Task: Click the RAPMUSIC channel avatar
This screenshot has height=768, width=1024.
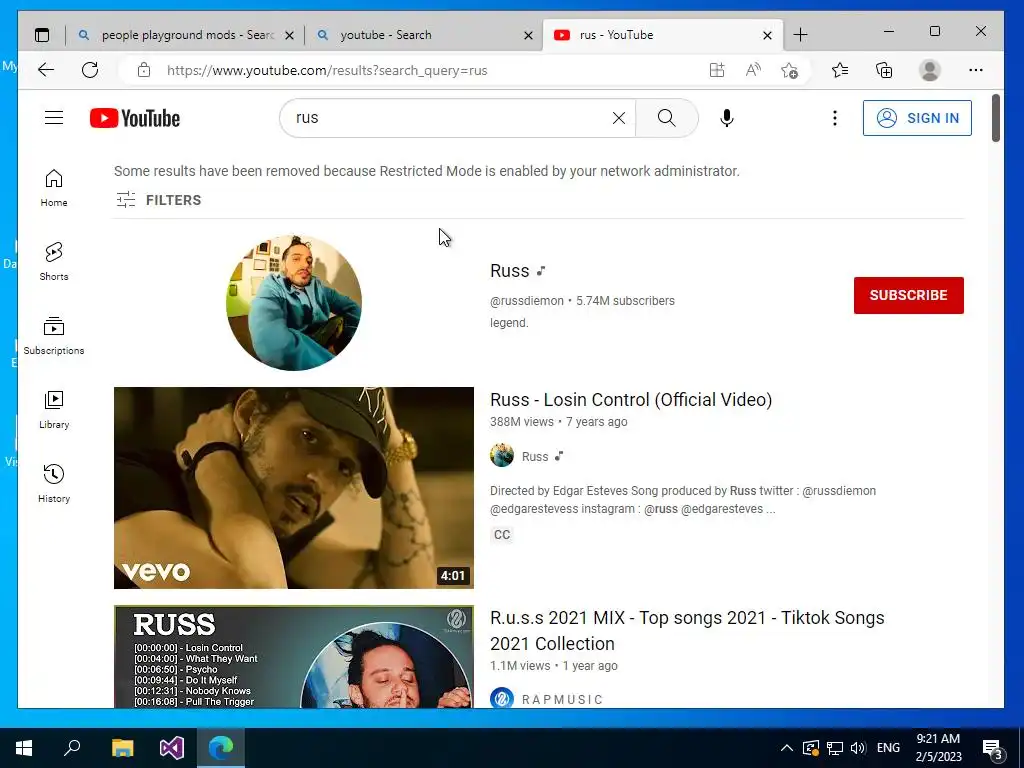Action: coord(502,698)
